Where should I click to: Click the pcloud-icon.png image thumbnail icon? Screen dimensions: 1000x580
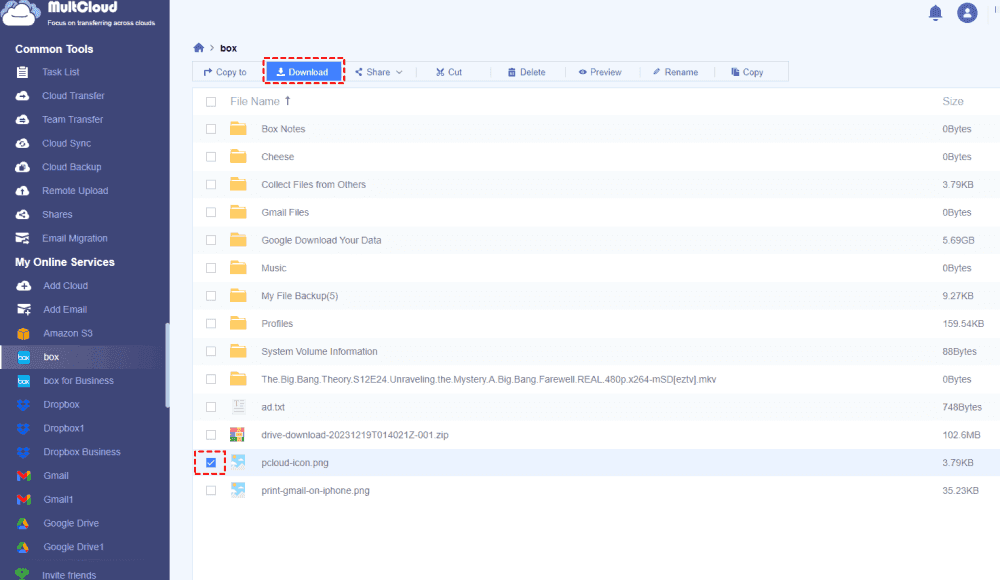point(238,463)
